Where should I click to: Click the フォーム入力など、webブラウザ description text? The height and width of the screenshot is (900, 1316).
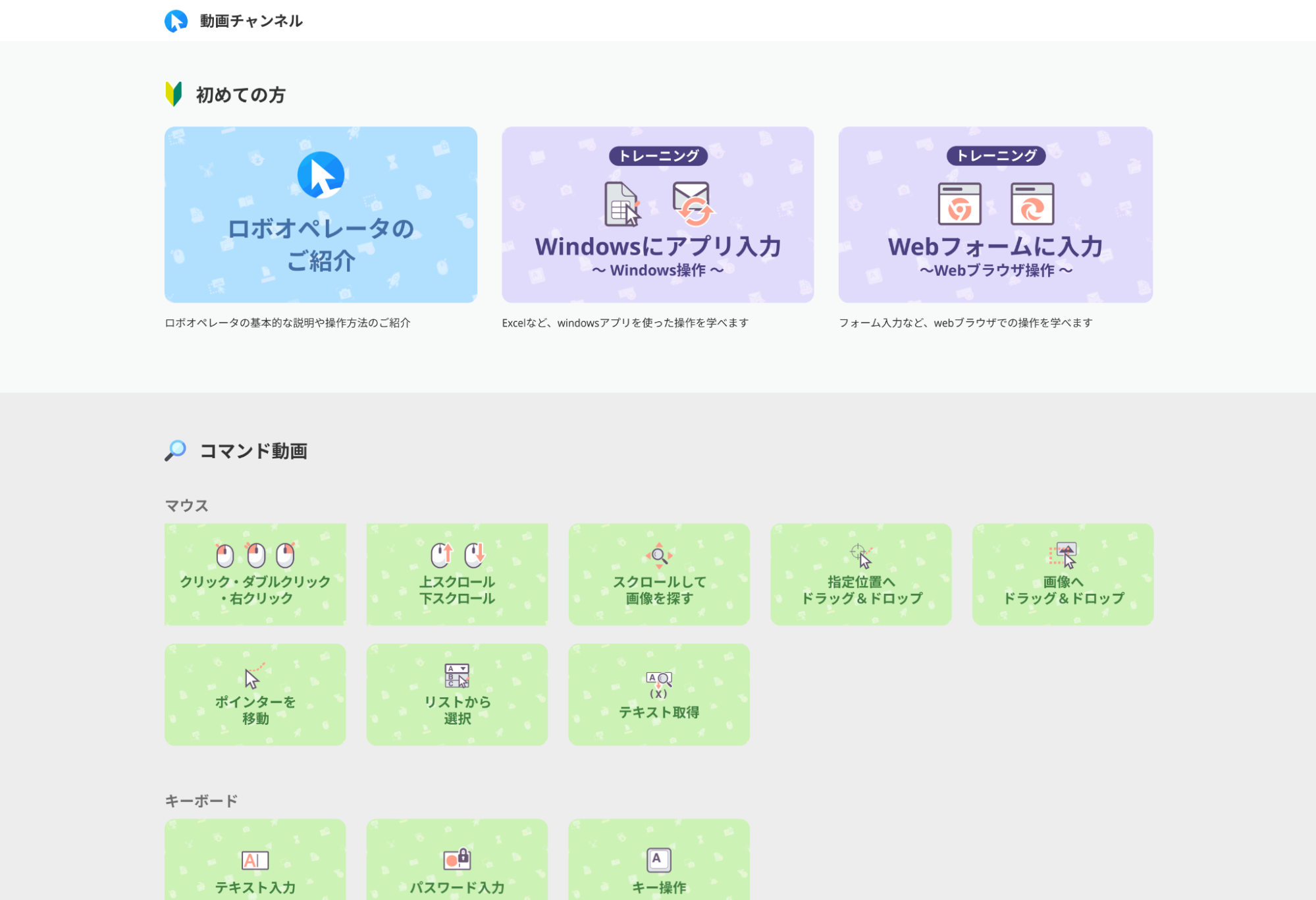[965, 323]
